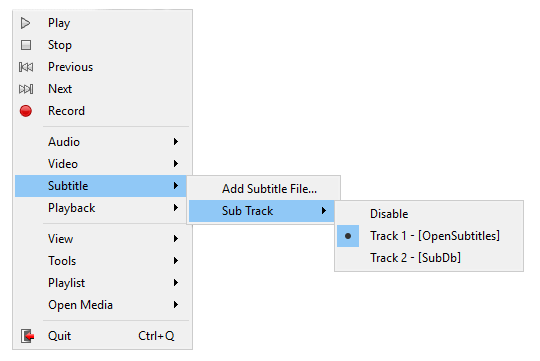Open the Sub Track submenu arrow
This screenshot has height=361, width=540.
(324, 211)
